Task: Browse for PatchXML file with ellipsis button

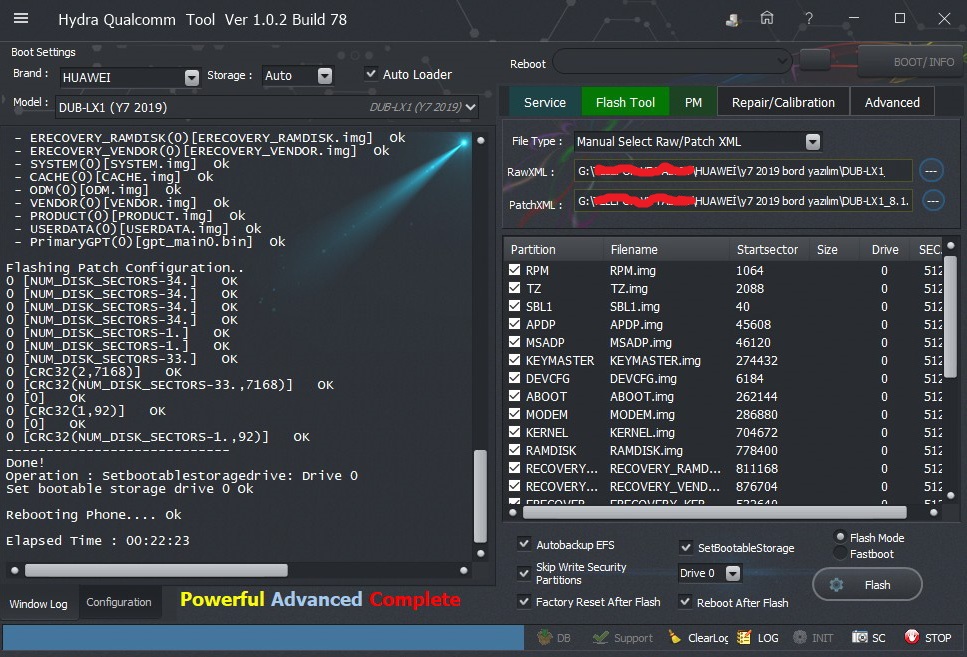Action: [932, 200]
